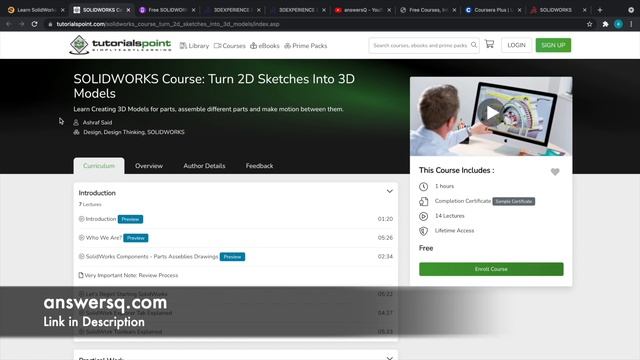Select the Curriculum tab

[99, 166]
